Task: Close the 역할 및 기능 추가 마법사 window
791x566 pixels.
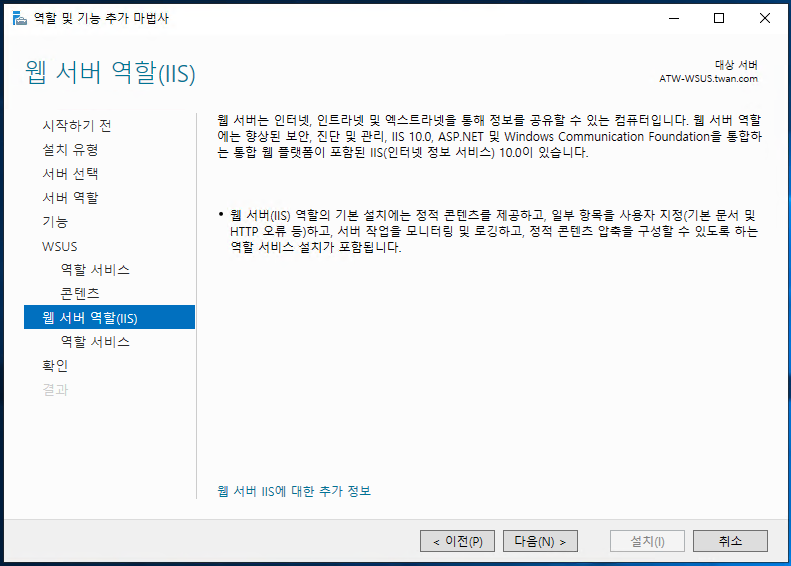Action: pyautogui.click(x=765, y=18)
